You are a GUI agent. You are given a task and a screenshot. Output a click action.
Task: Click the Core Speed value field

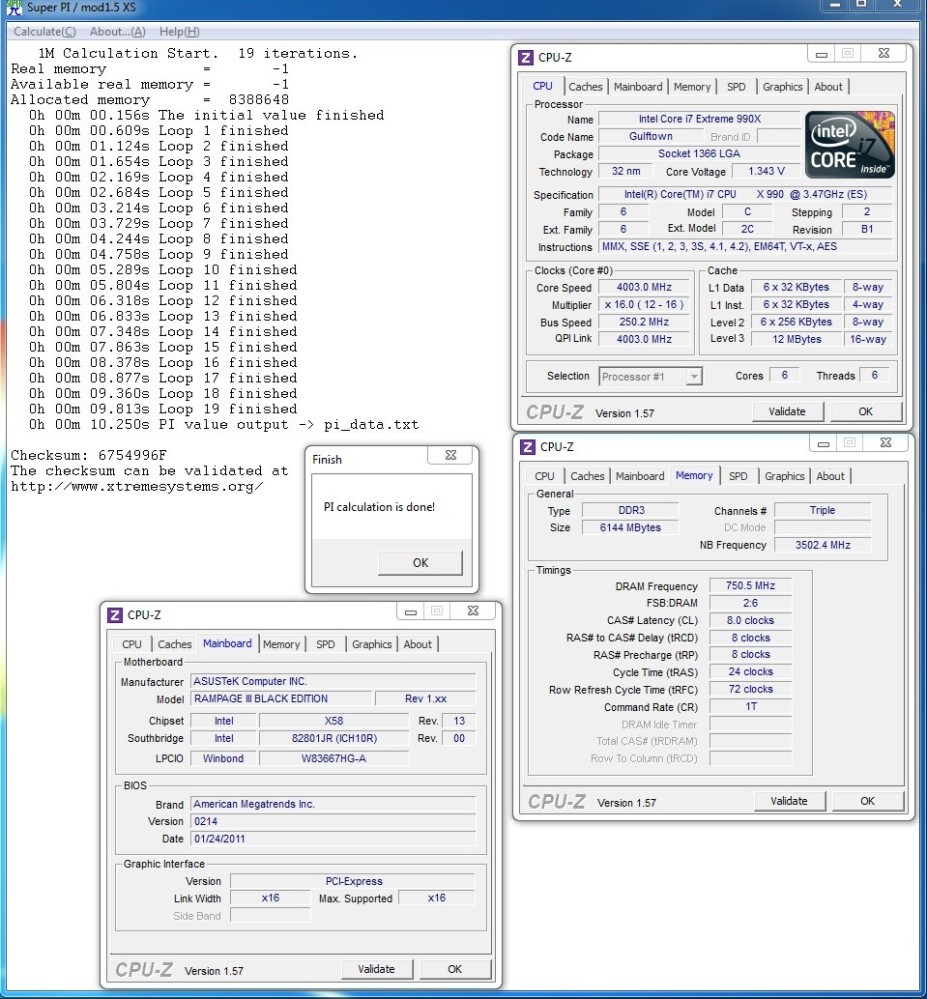click(645, 287)
